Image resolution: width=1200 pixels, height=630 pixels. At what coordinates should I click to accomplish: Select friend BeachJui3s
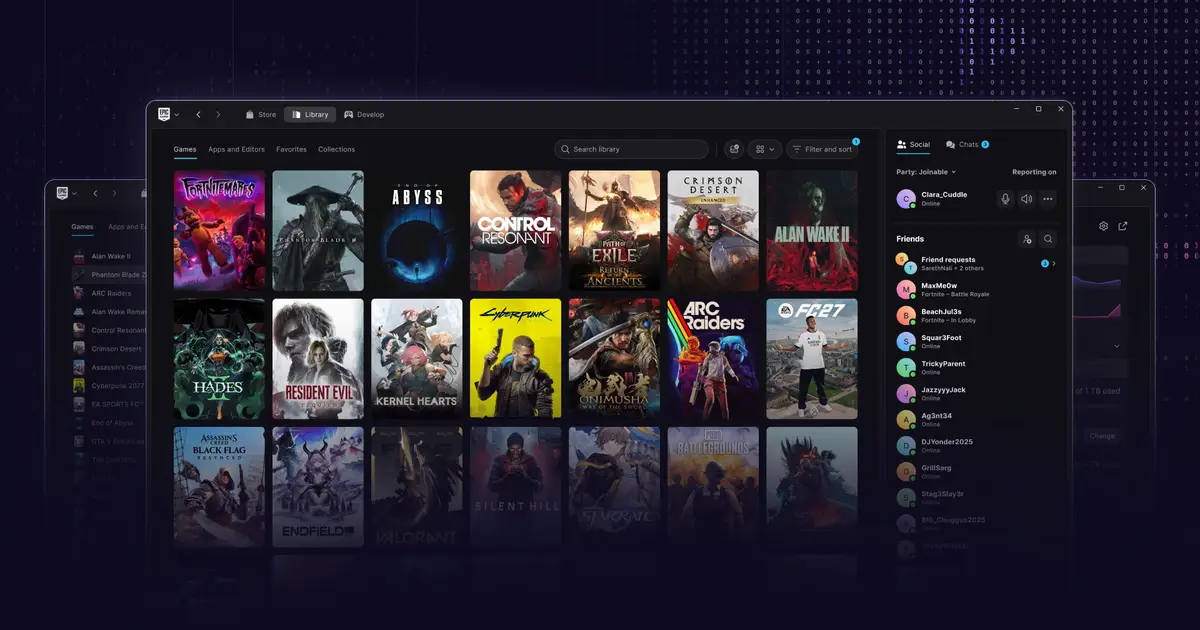coord(976,316)
